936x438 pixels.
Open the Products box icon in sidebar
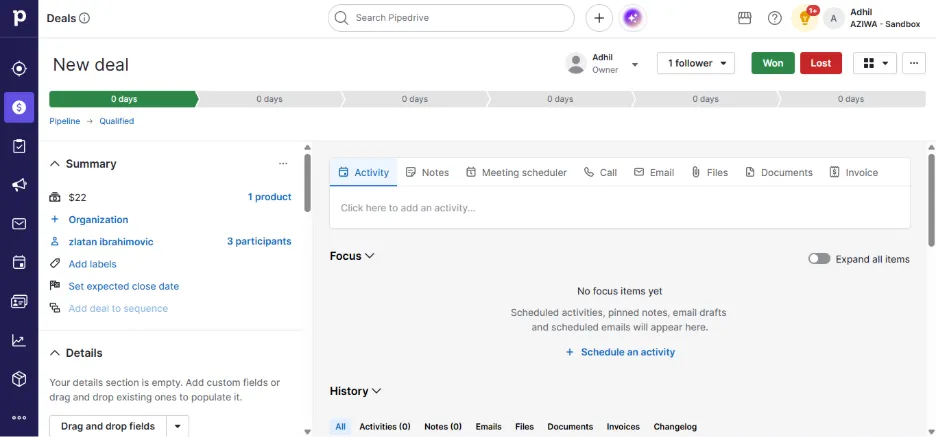click(x=19, y=379)
